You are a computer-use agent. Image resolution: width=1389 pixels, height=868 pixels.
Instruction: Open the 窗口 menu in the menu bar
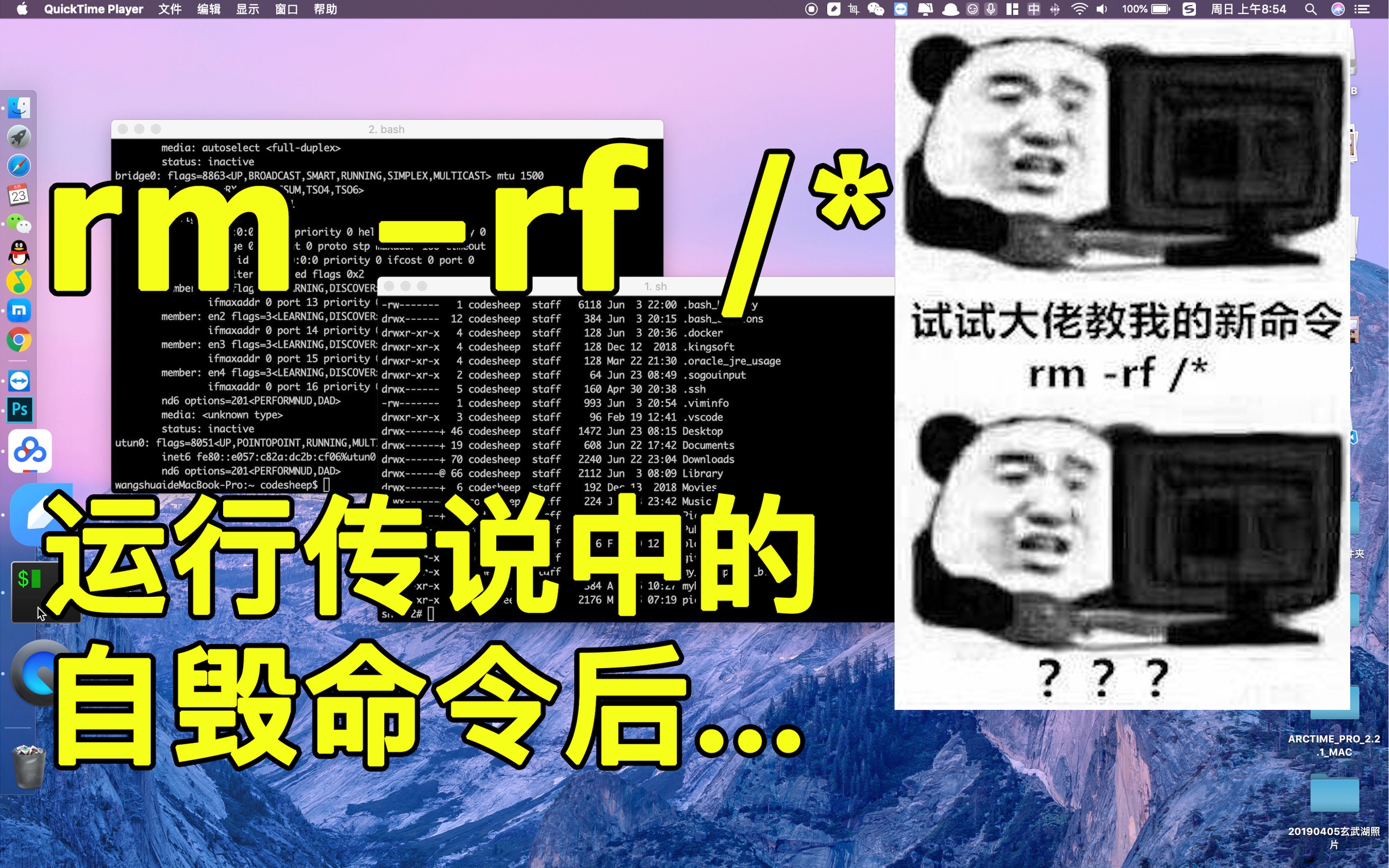click(286, 9)
